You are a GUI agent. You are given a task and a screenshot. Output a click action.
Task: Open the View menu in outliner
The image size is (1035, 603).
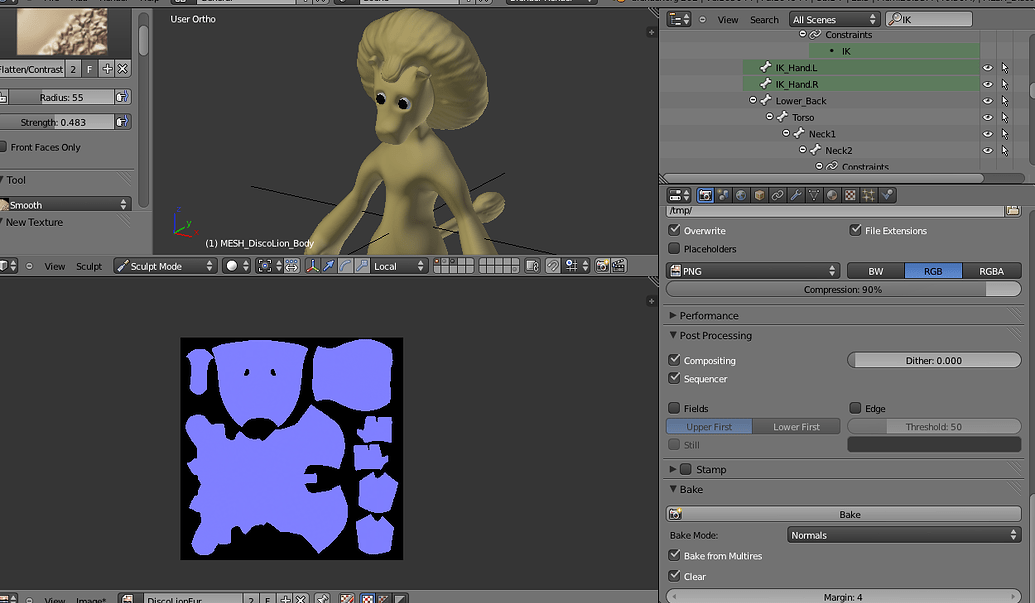pos(728,20)
